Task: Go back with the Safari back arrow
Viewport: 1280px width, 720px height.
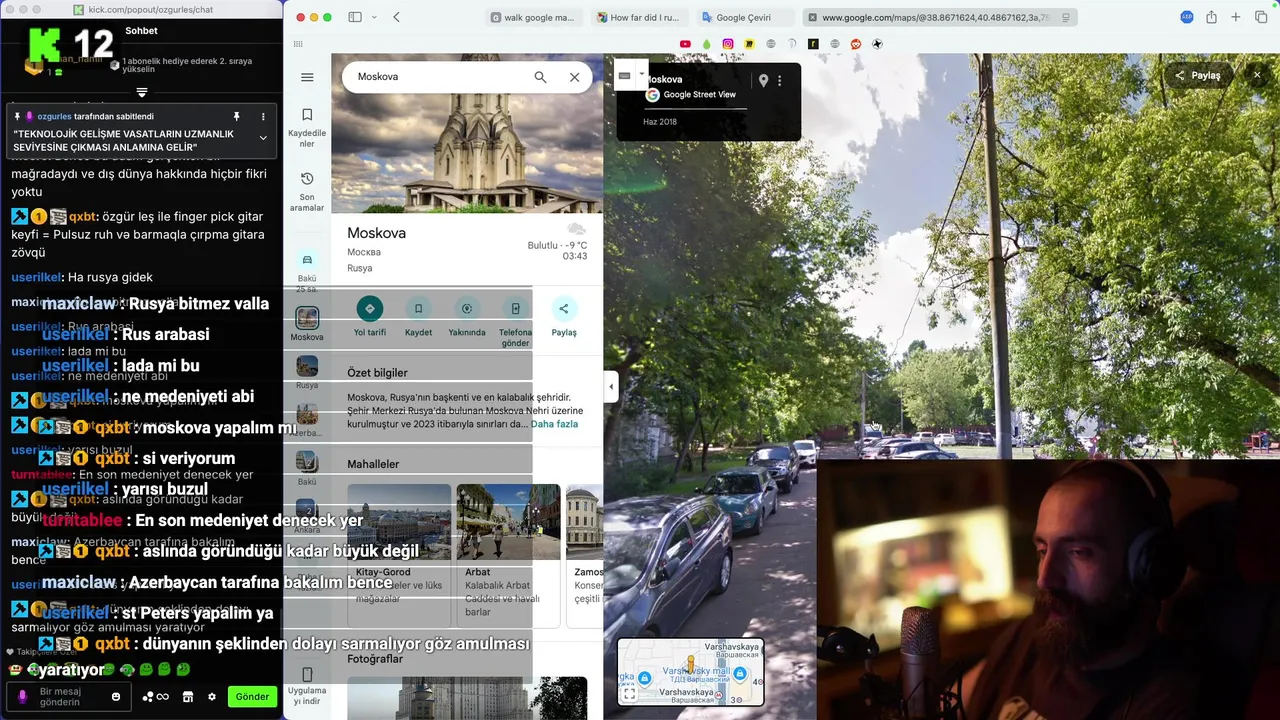Action: pos(397,17)
